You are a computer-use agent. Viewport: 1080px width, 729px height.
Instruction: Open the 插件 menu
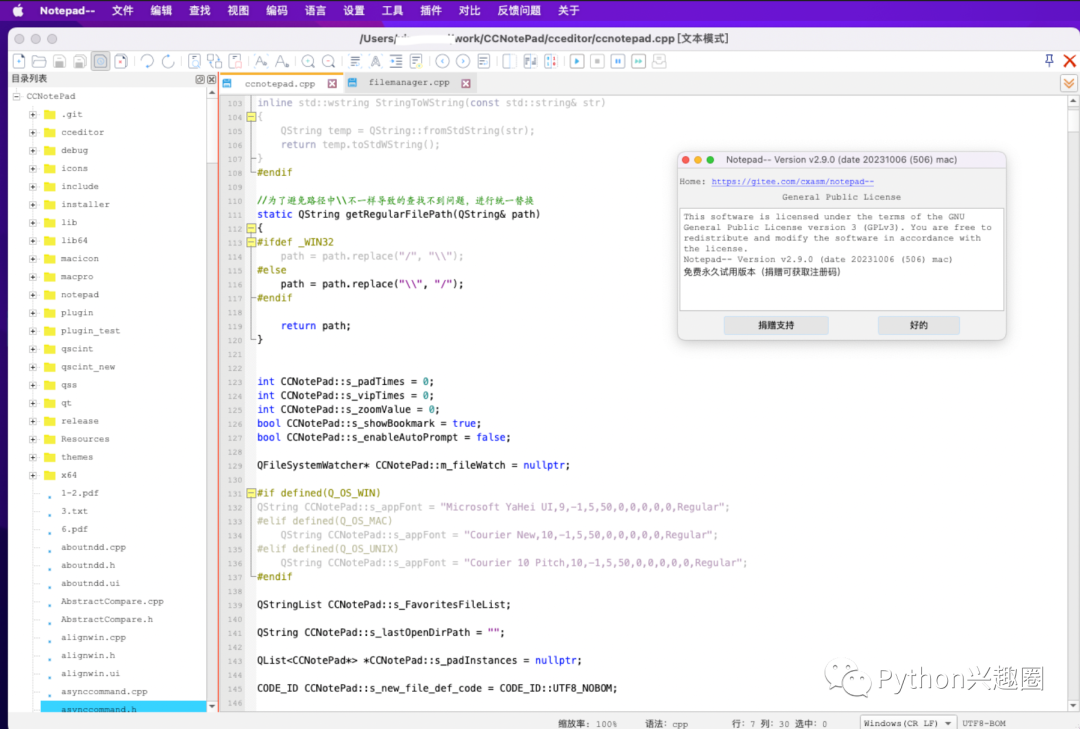pyautogui.click(x=430, y=10)
